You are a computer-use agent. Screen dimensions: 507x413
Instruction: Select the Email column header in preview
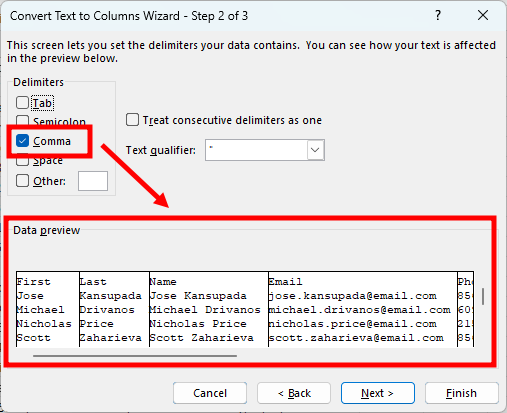(x=286, y=282)
